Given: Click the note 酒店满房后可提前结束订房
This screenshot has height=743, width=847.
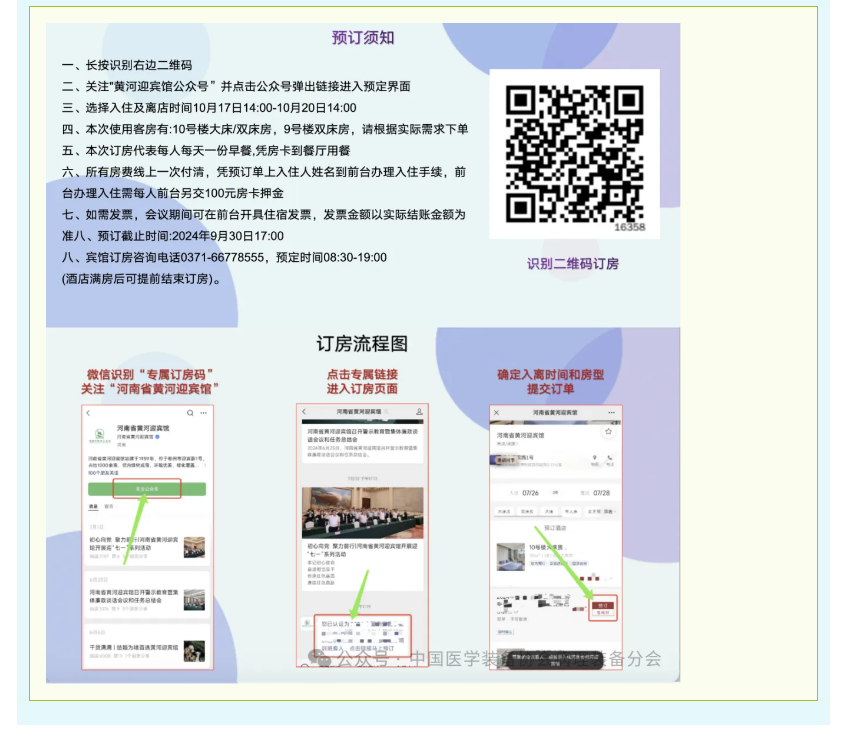Looking at the screenshot, I should tap(142, 279).
